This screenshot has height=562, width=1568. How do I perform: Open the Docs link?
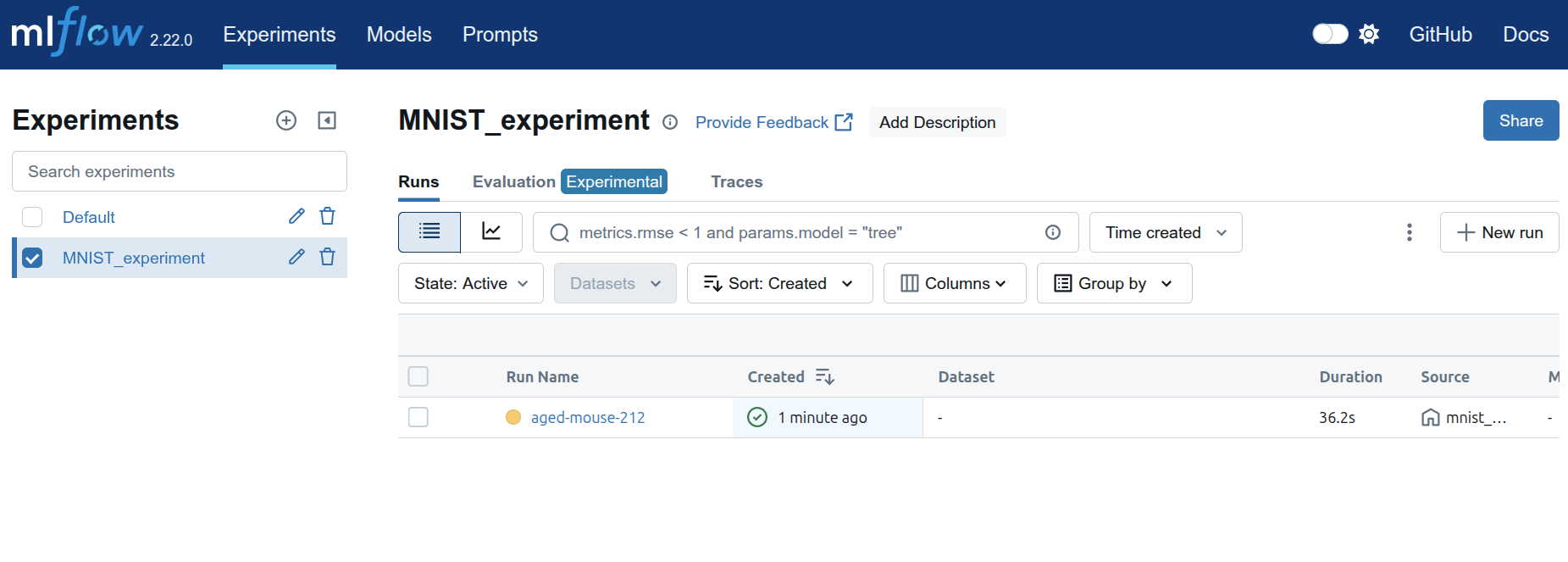pyautogui.click(x=1526, y=35)
